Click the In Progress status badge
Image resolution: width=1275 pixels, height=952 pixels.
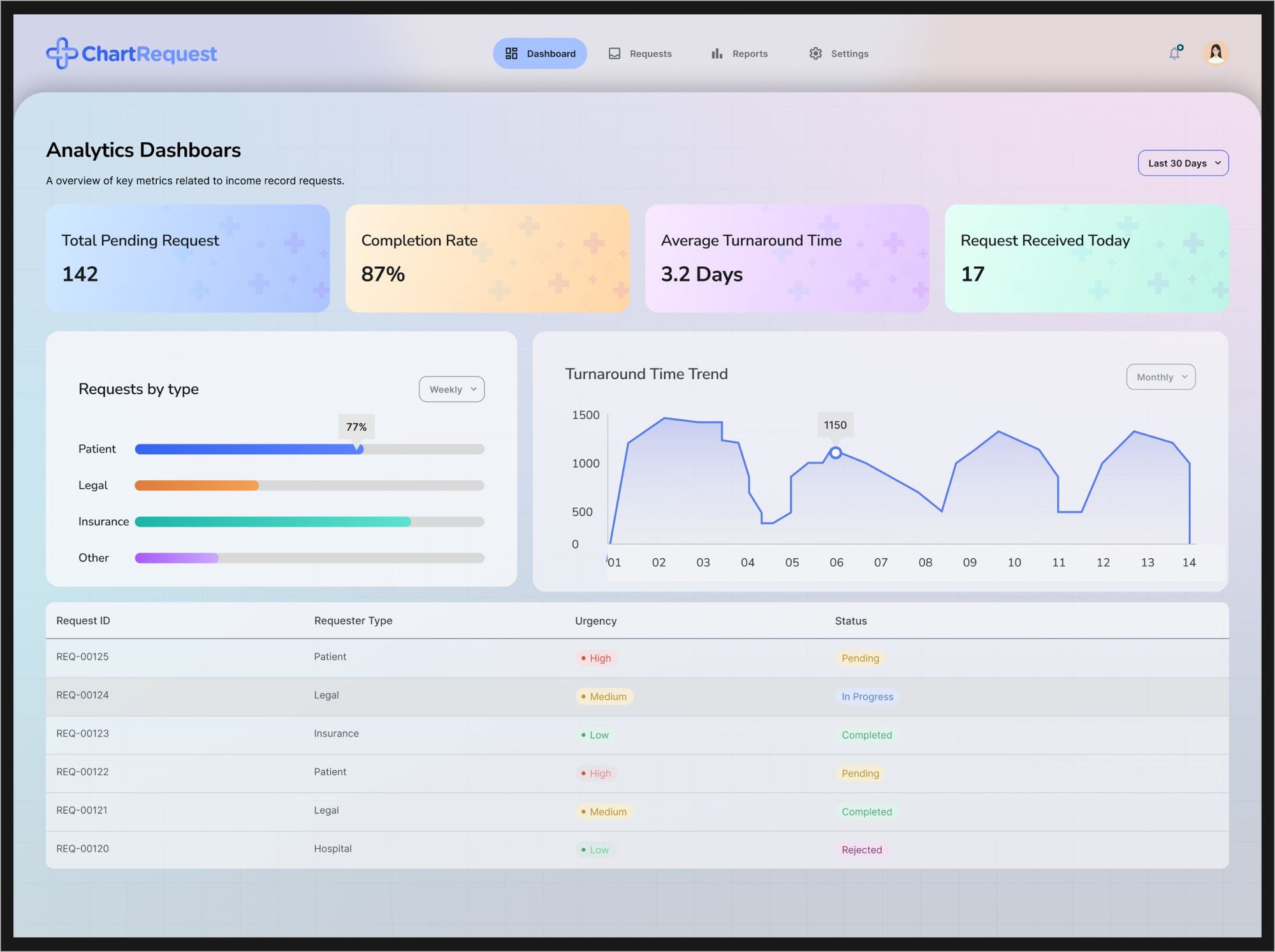click(867, 696)
